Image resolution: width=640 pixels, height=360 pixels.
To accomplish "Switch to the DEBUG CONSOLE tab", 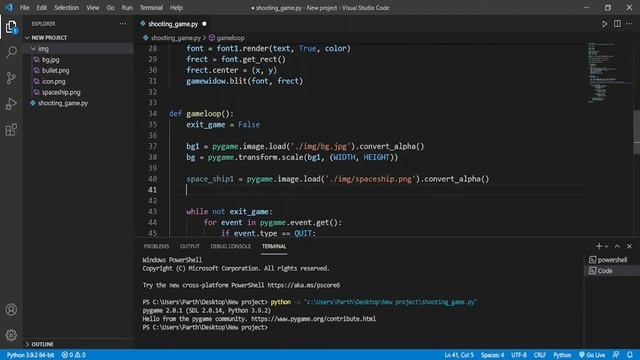I will [231, 246].
